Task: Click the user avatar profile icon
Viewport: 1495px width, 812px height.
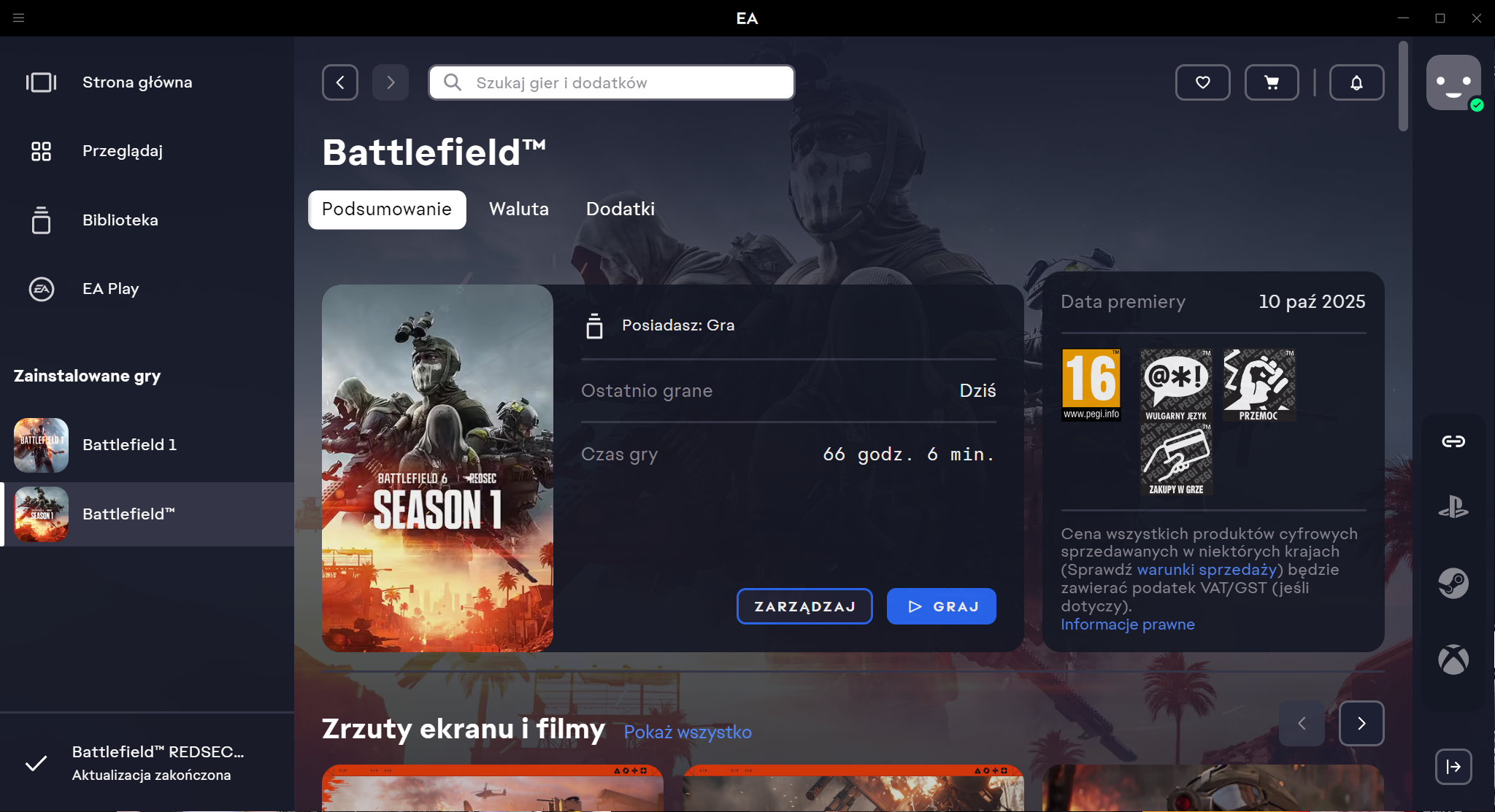Action: (x=1453, y=82)
